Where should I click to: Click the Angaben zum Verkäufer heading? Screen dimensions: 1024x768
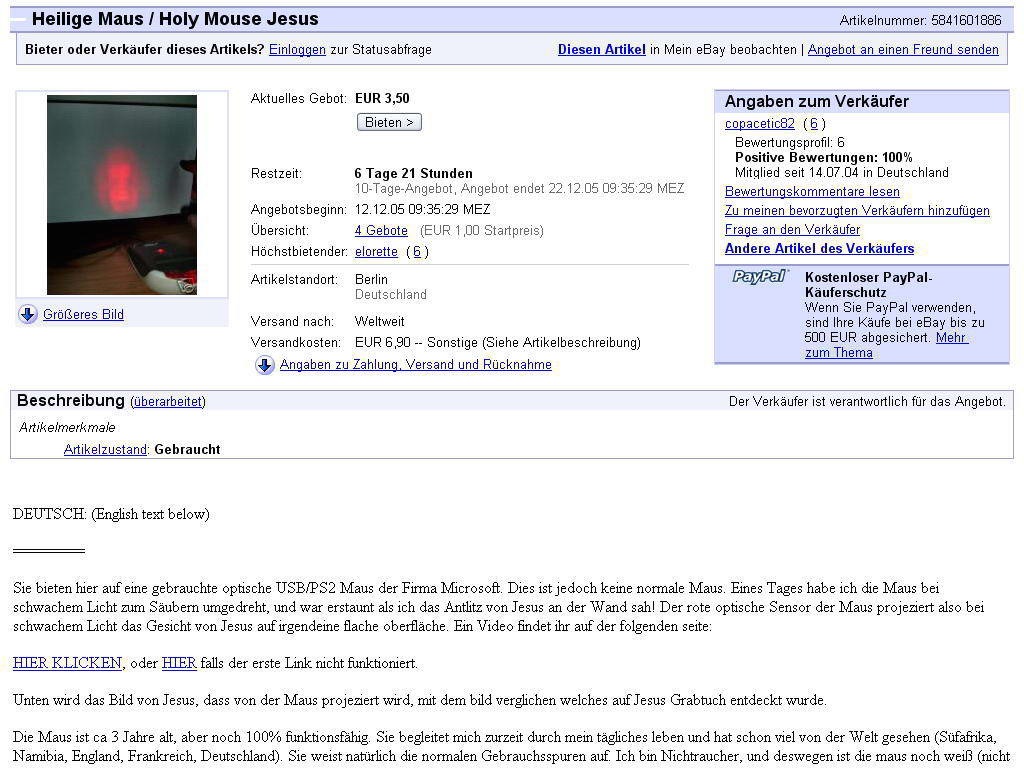(816, 101)
